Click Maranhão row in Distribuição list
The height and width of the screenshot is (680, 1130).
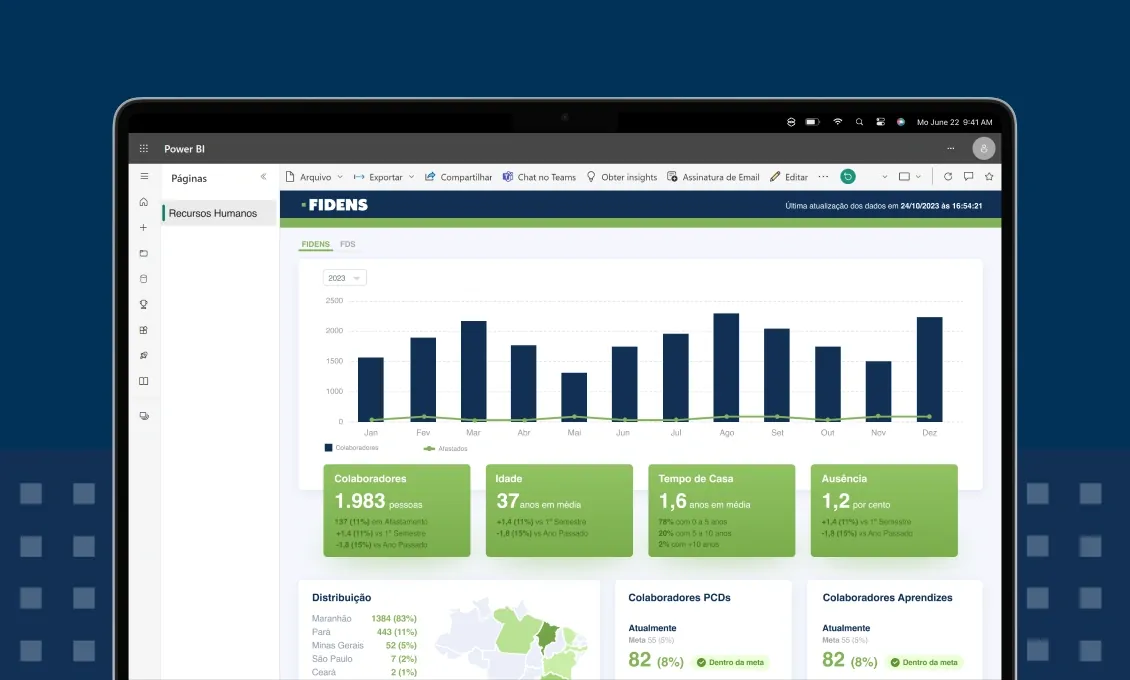364,619
